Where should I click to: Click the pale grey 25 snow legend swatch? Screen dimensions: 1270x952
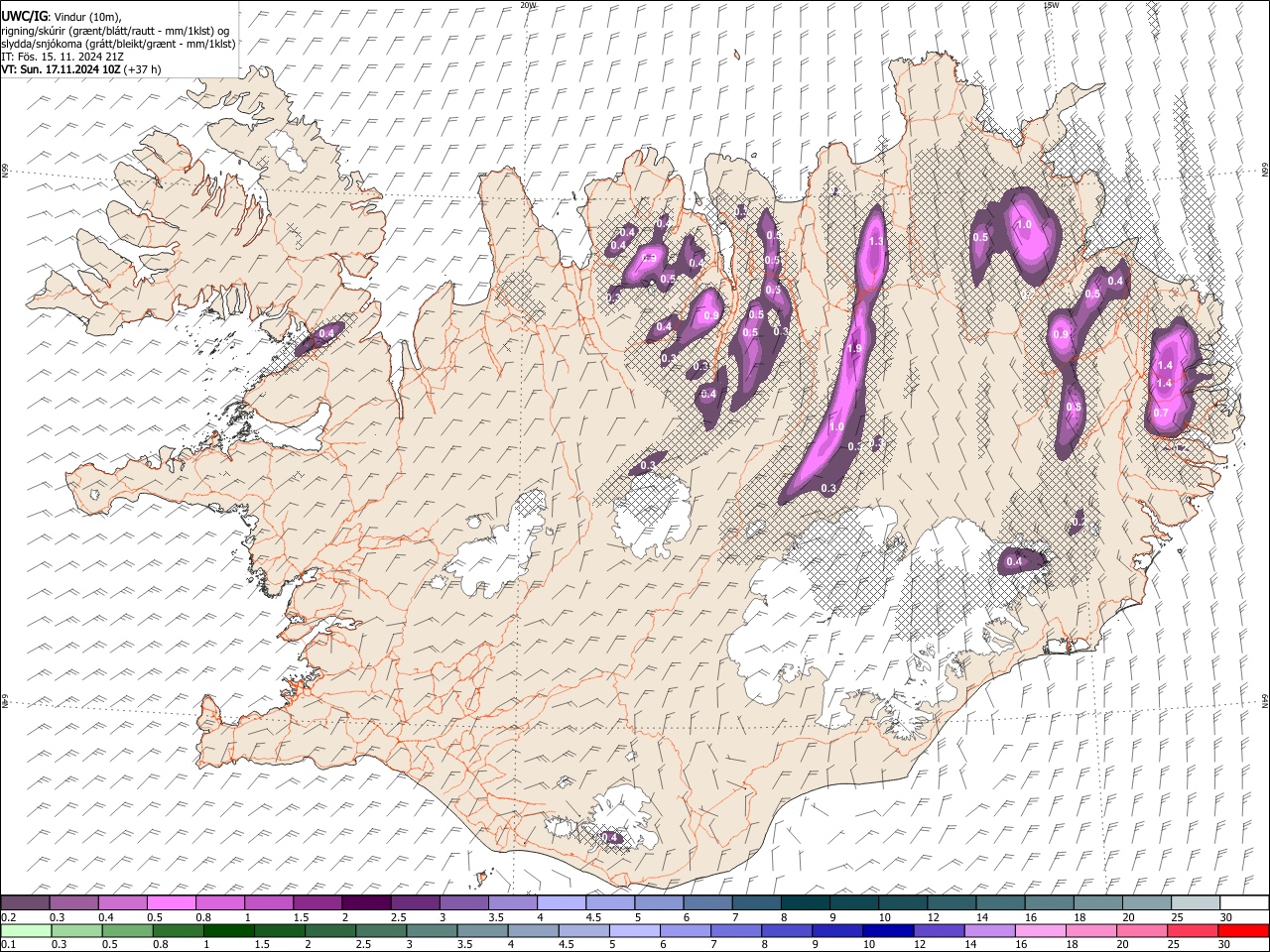click(x=1196, y=903)
